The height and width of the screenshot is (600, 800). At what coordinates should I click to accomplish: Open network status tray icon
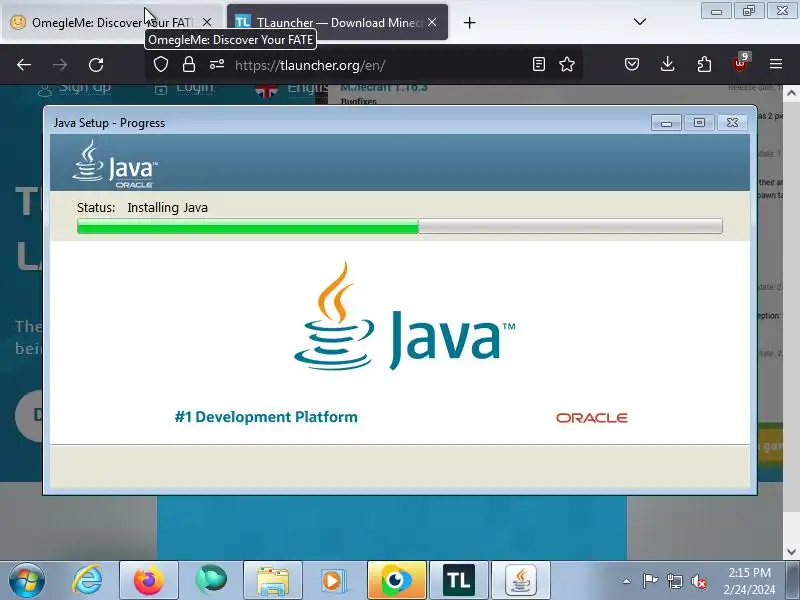[674, 581]
